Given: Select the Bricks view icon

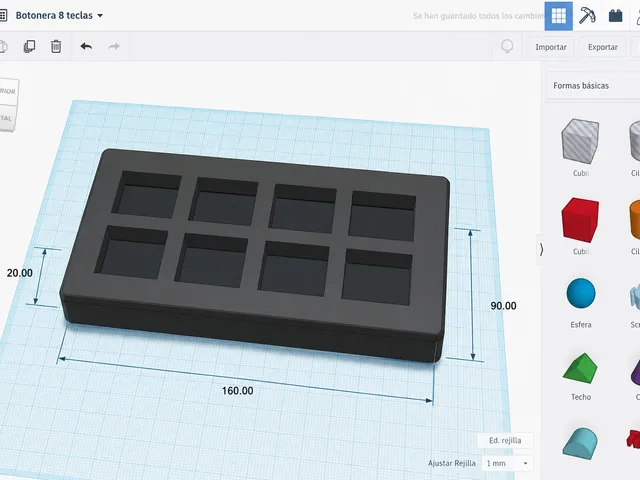Looking at the screenshot, I should (x=615, y=16).
